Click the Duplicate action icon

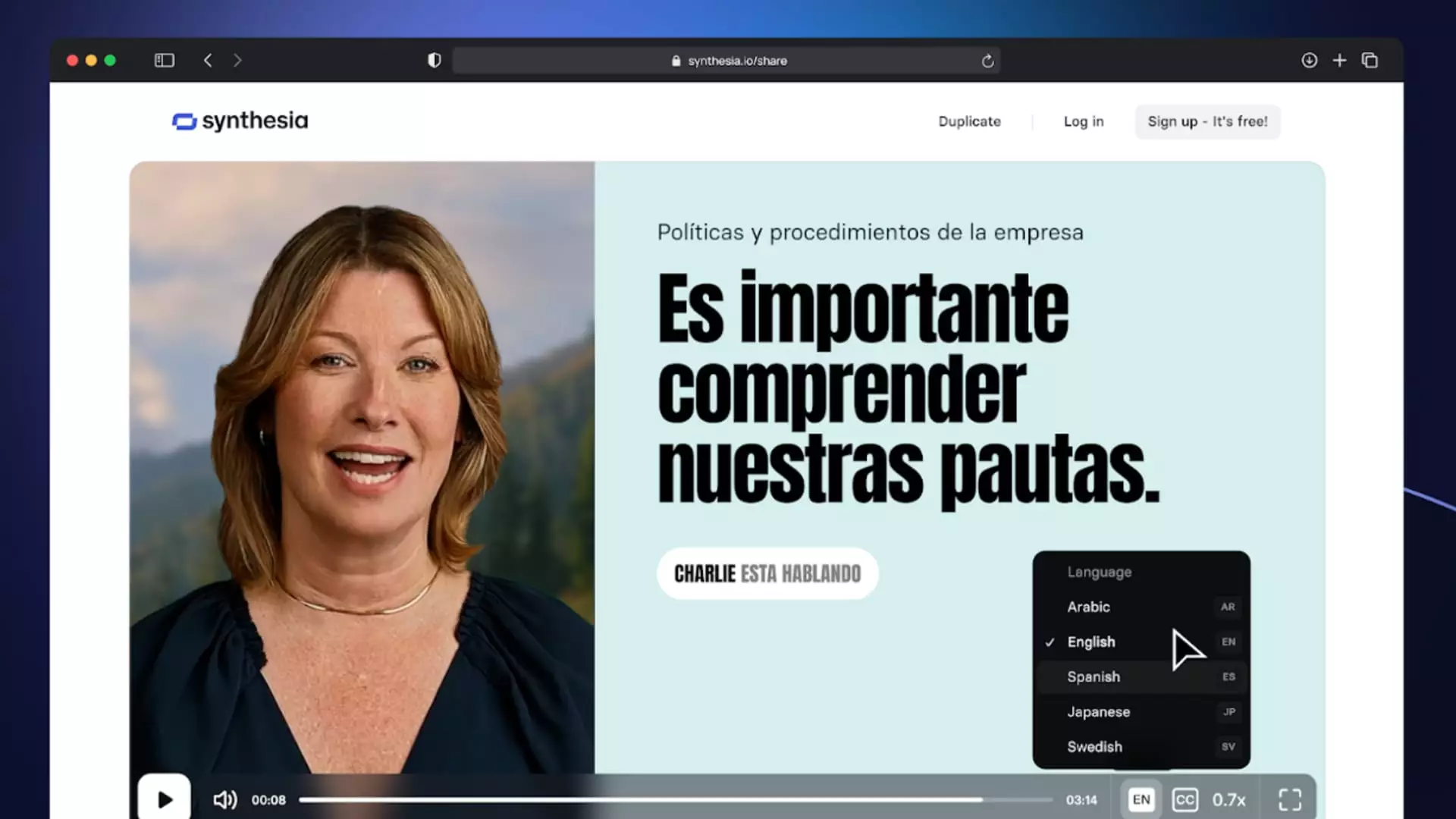[969, 121]
